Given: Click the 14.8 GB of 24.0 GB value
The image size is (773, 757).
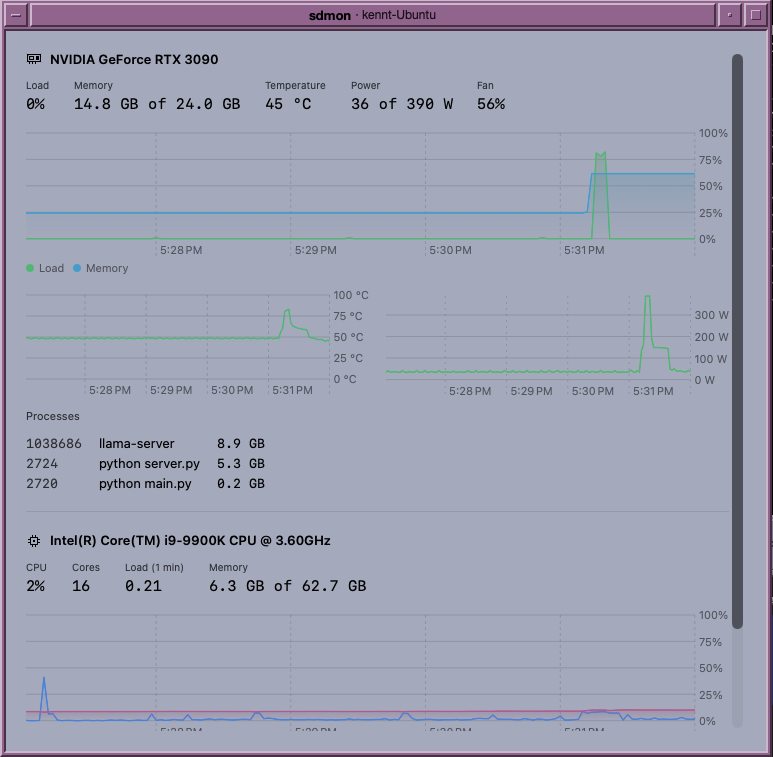Looking at the screenshot, I should 157,104.
